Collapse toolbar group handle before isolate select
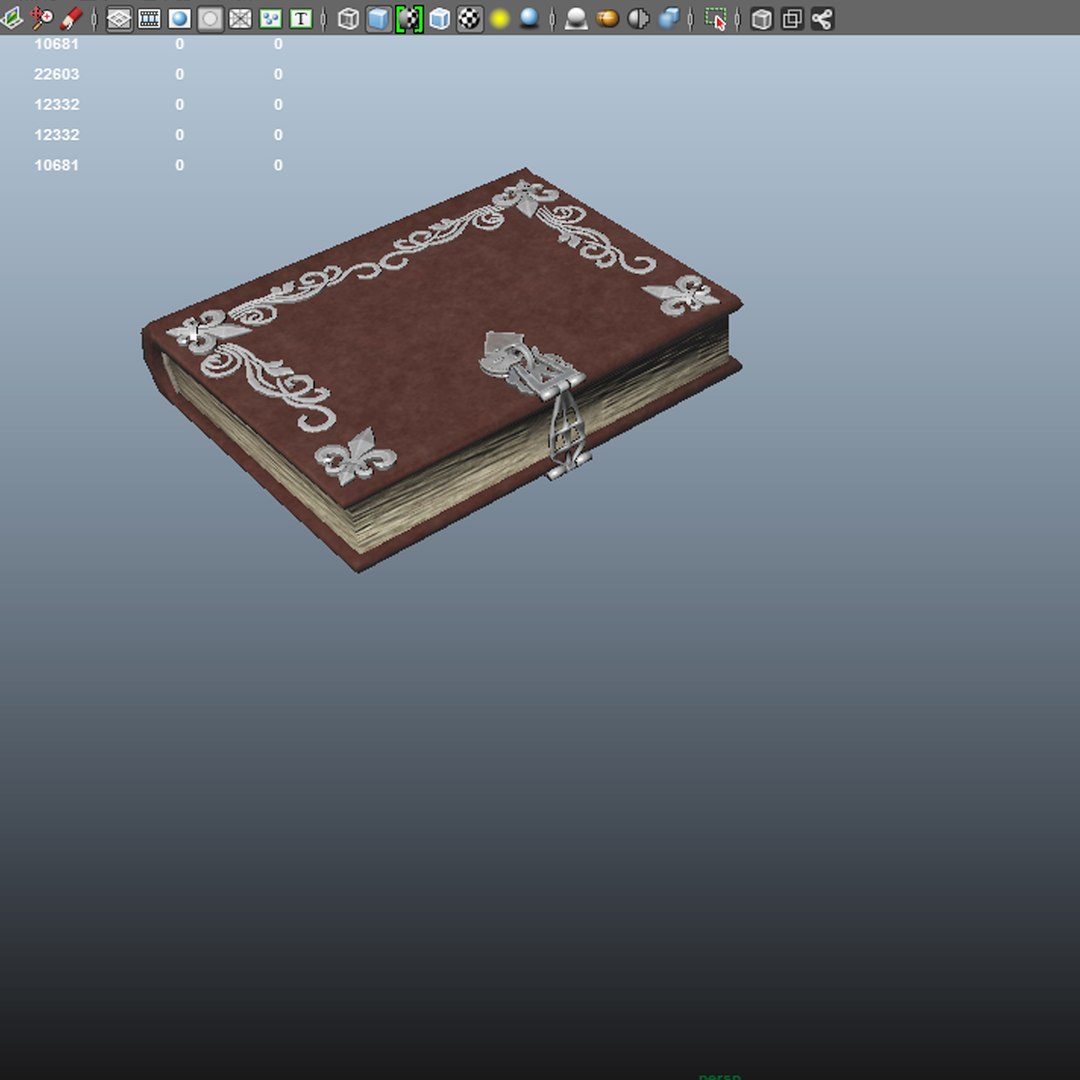The height and width of the screenshot is (1080, 1080). [x=691, y=19]
